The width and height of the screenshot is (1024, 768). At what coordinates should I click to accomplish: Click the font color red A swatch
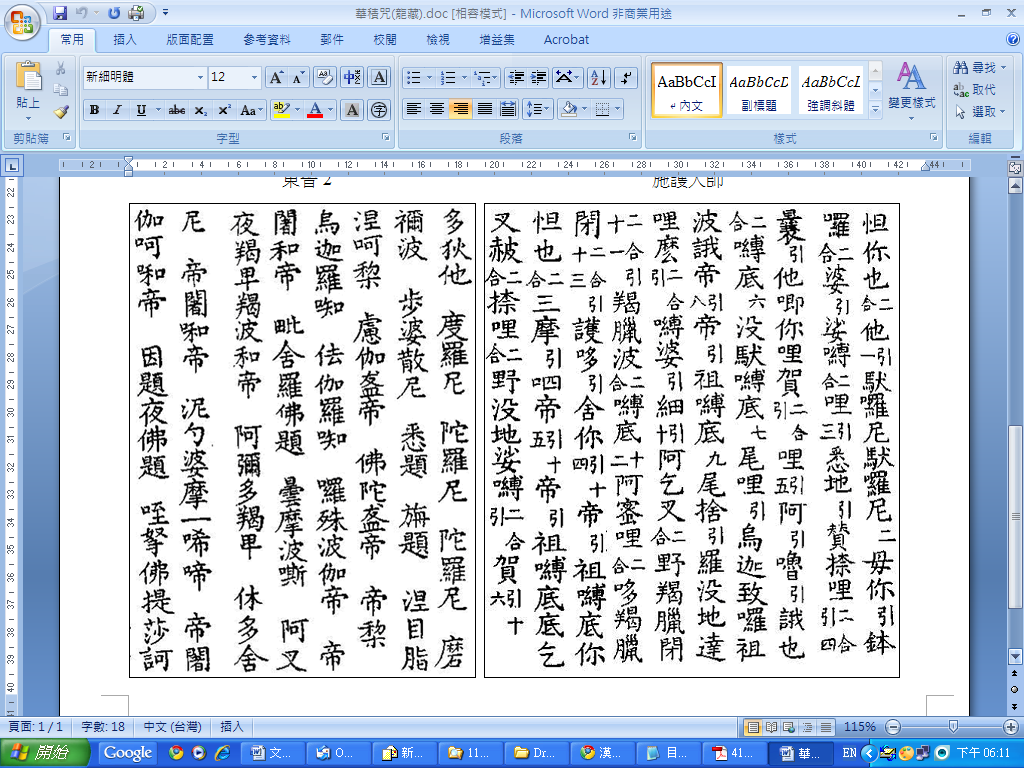point(315,110)
